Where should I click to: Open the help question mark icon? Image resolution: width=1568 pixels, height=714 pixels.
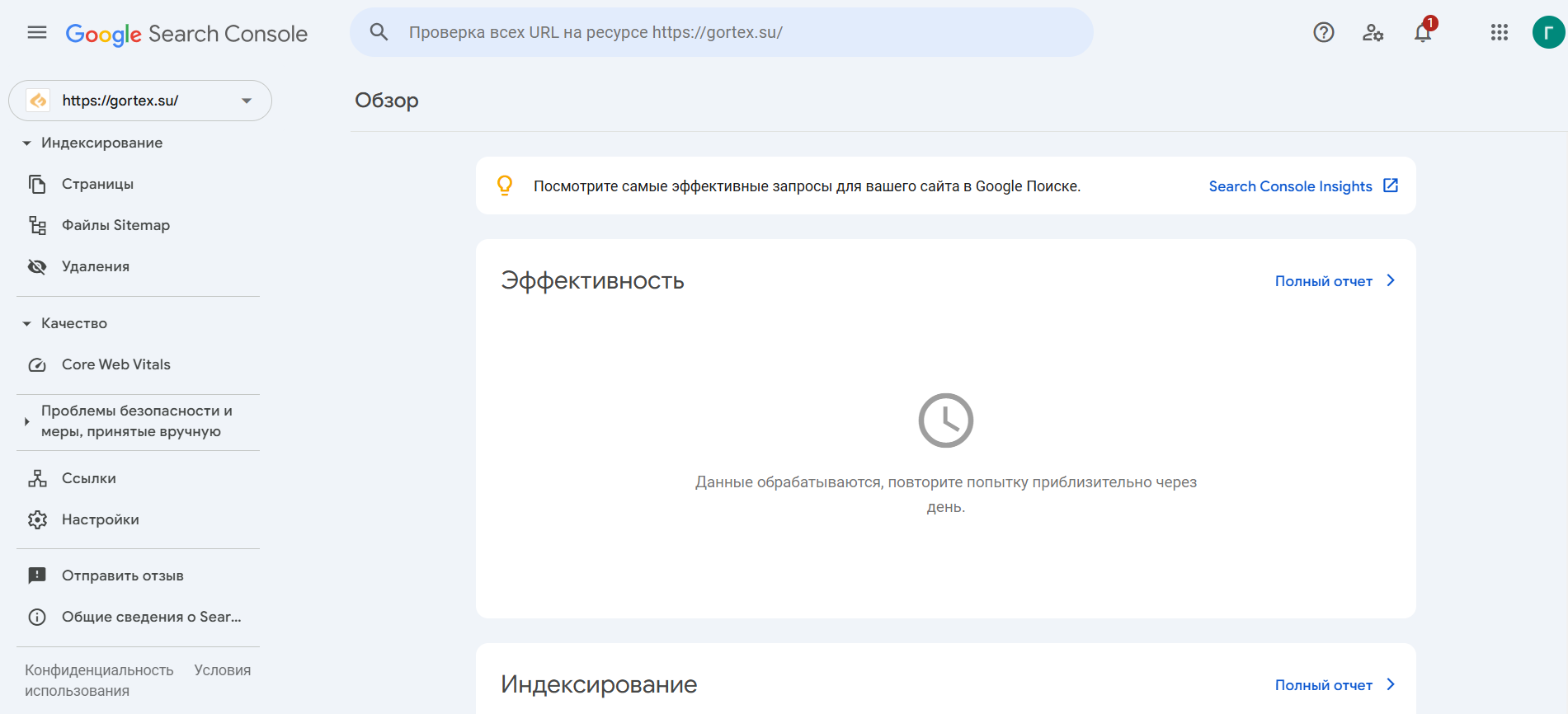1324,32
